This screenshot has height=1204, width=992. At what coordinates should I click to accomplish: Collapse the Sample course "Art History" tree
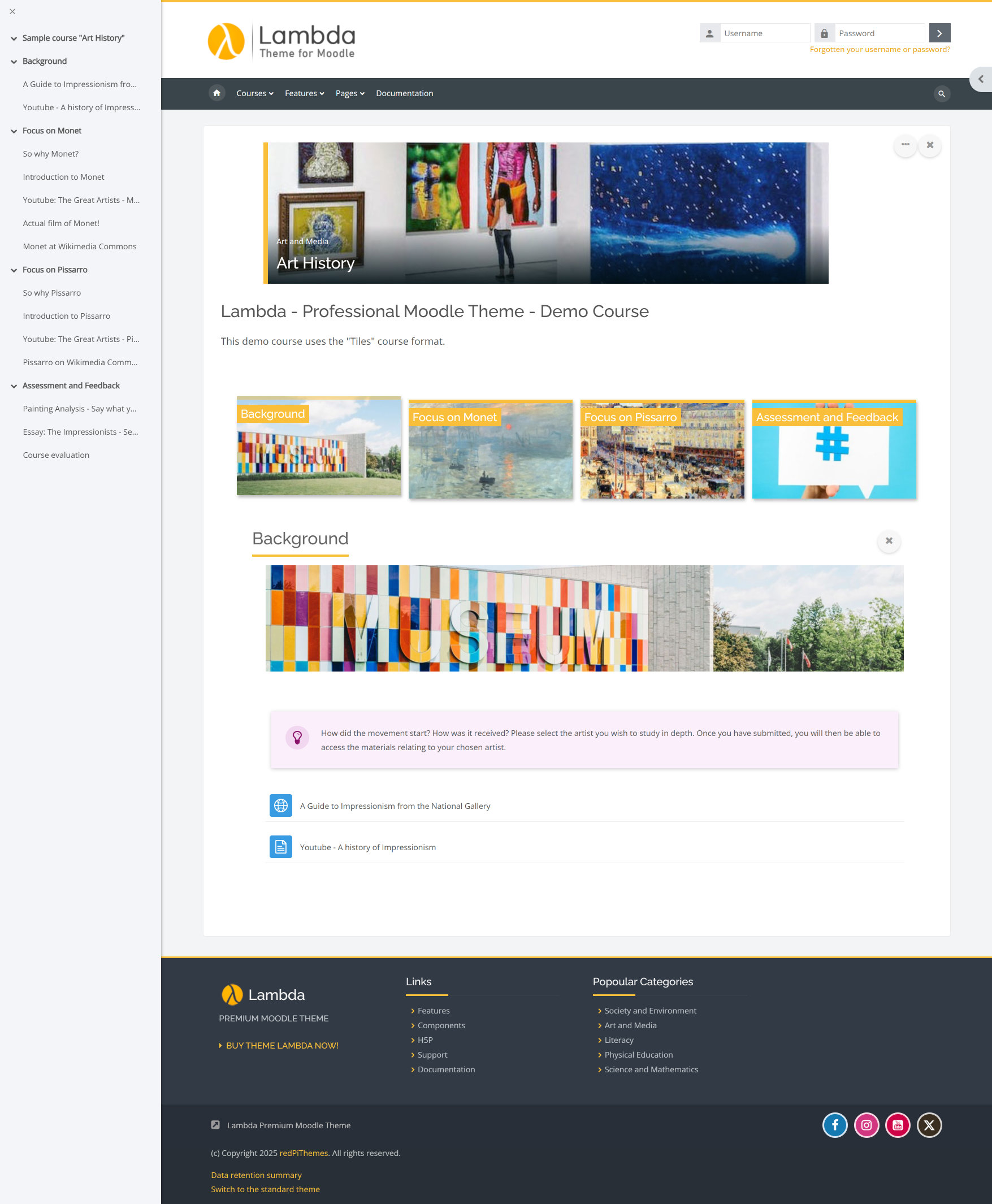pyautogui.click(x=14, y=38)
